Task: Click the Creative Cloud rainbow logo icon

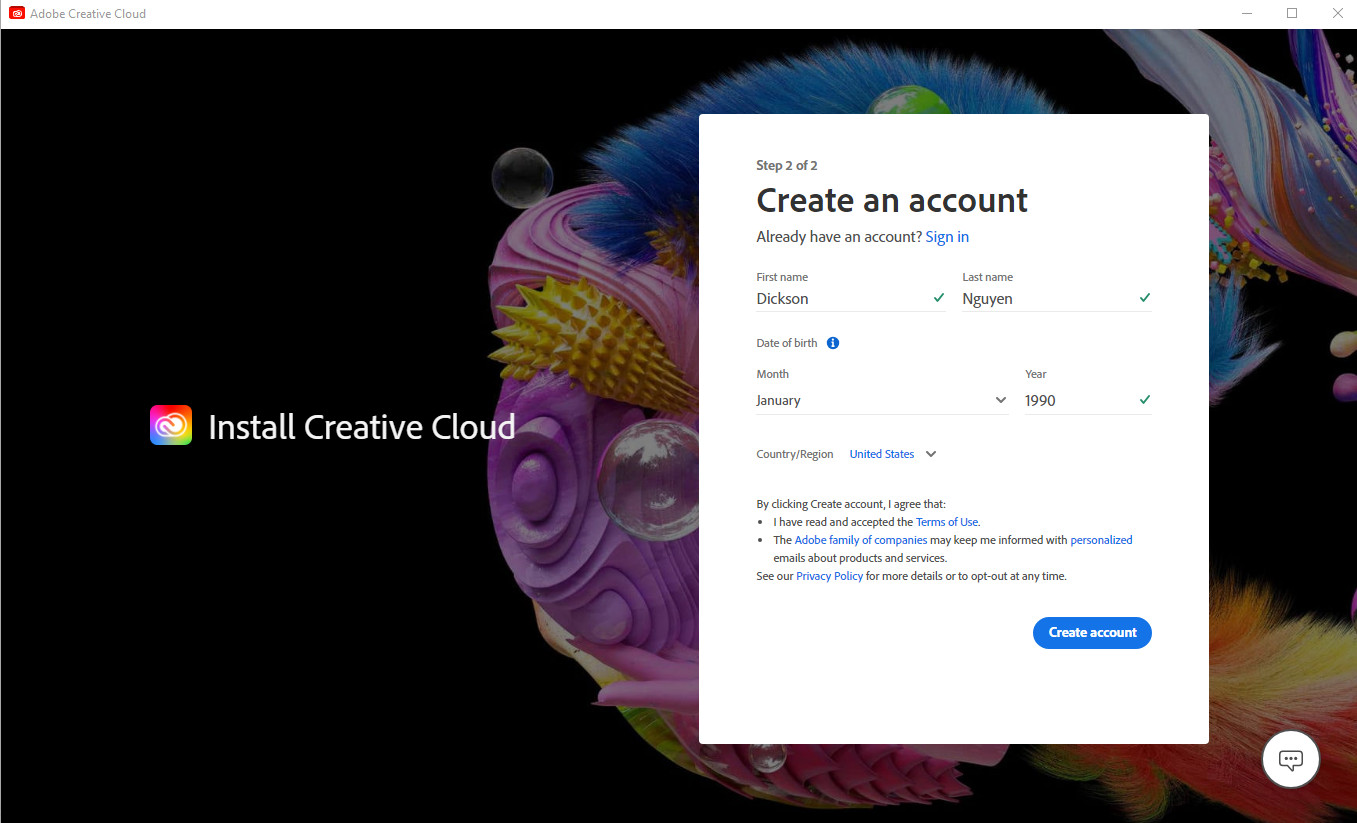Action: pos(171,425)
